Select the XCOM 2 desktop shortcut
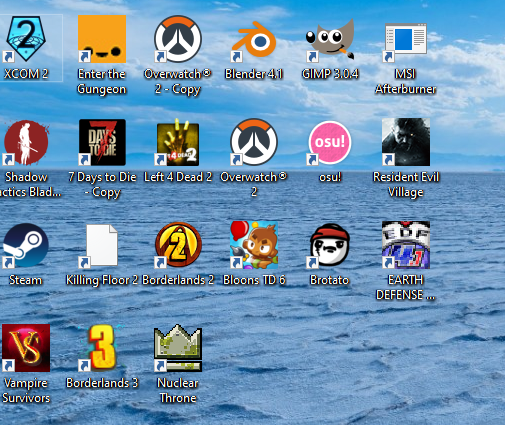This screenshot has height=425, width=505. pos(26,39)
